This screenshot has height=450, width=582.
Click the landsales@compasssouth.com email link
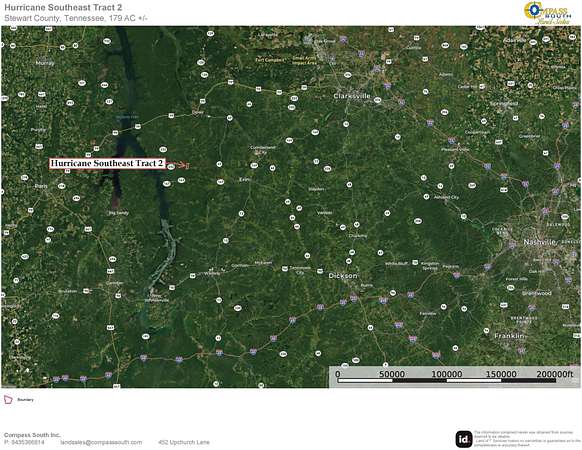pyautogui.click(x=101, y=442)
